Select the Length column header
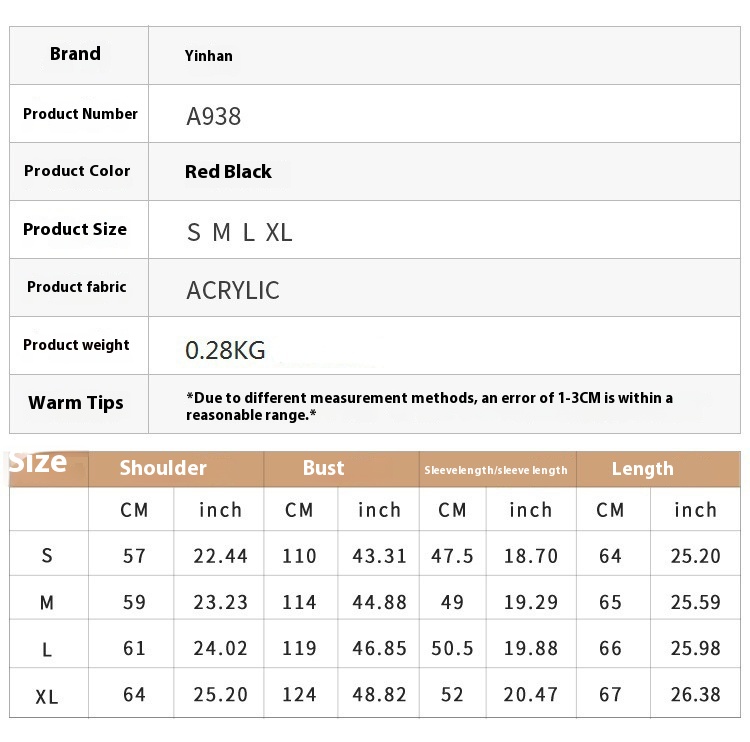 point(642,469)
